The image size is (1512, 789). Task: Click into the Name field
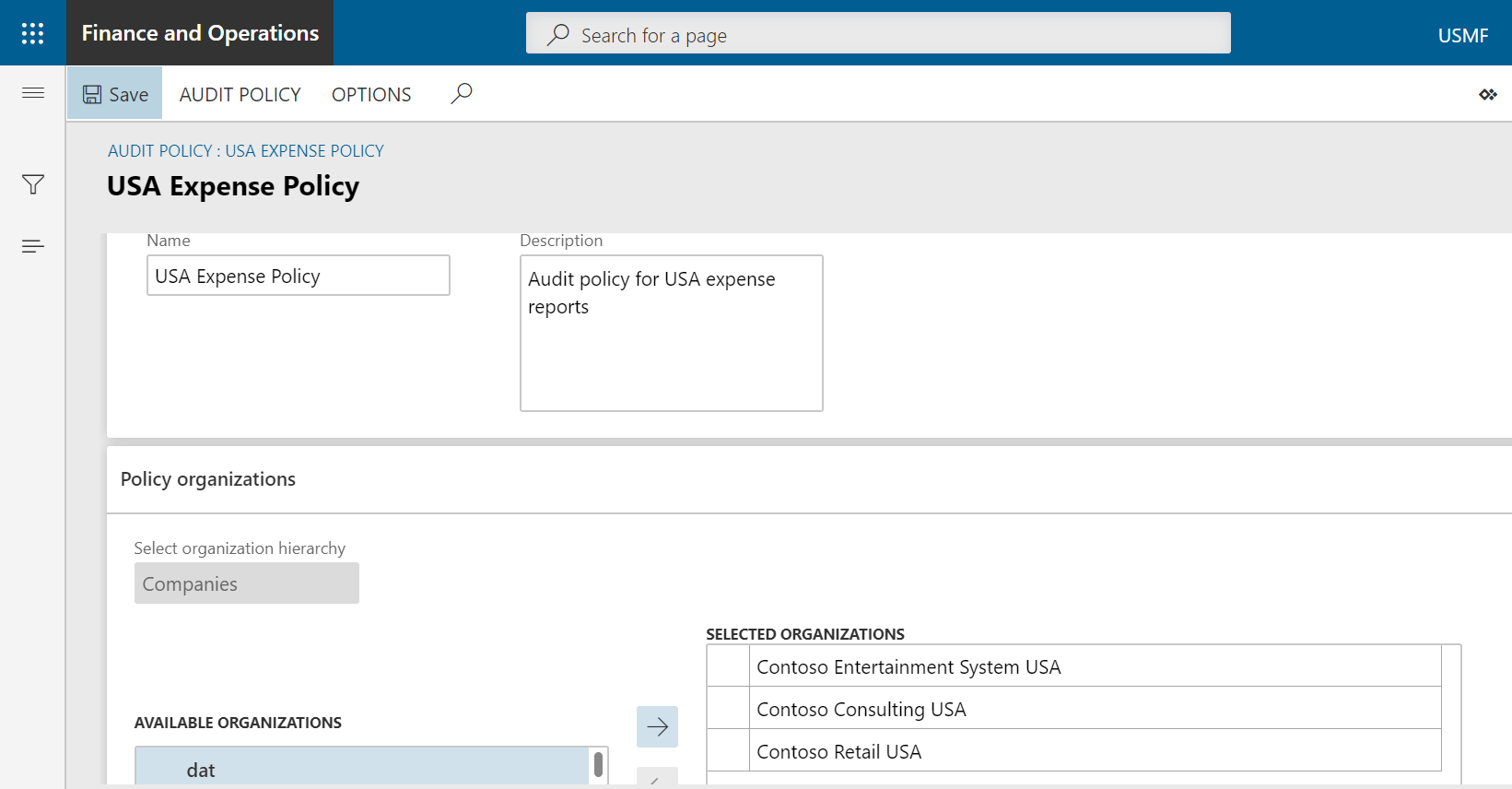[298, 276]
